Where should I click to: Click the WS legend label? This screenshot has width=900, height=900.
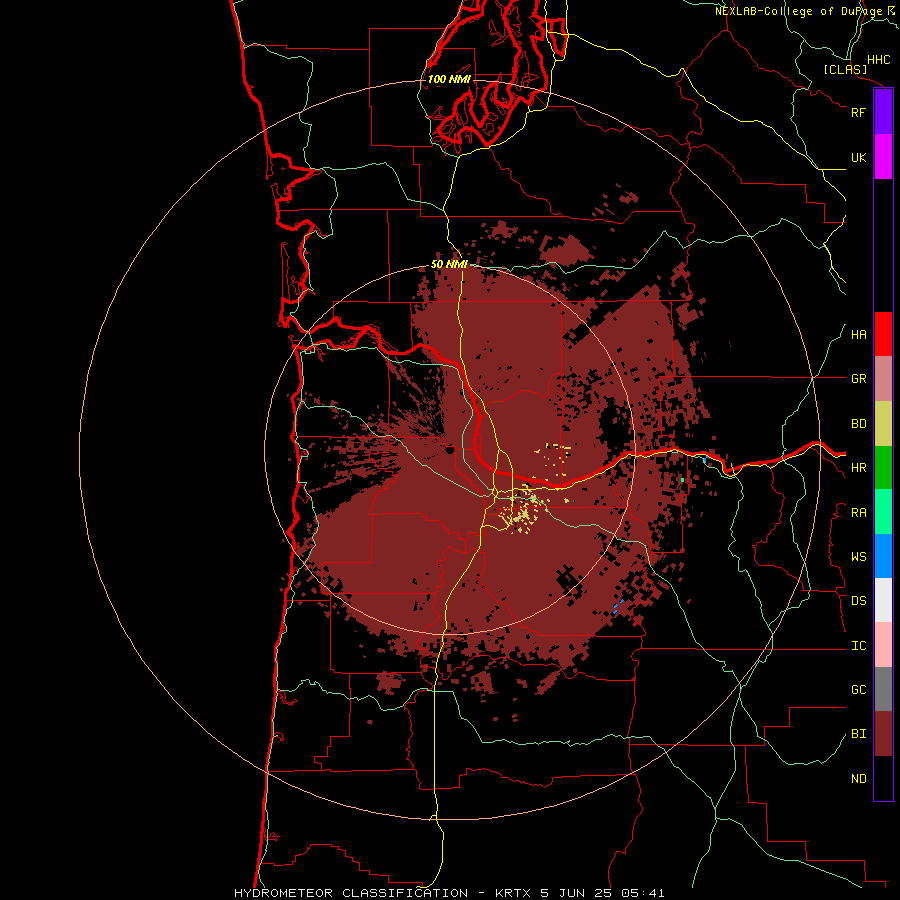coord(858,556)
